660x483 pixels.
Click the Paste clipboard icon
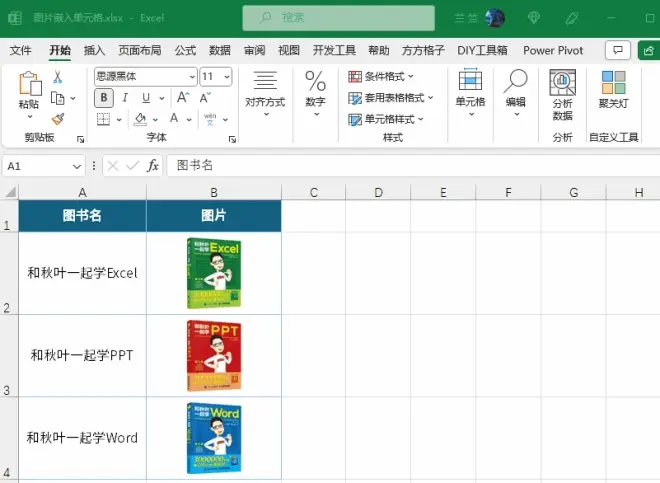[x=30, y=83]
